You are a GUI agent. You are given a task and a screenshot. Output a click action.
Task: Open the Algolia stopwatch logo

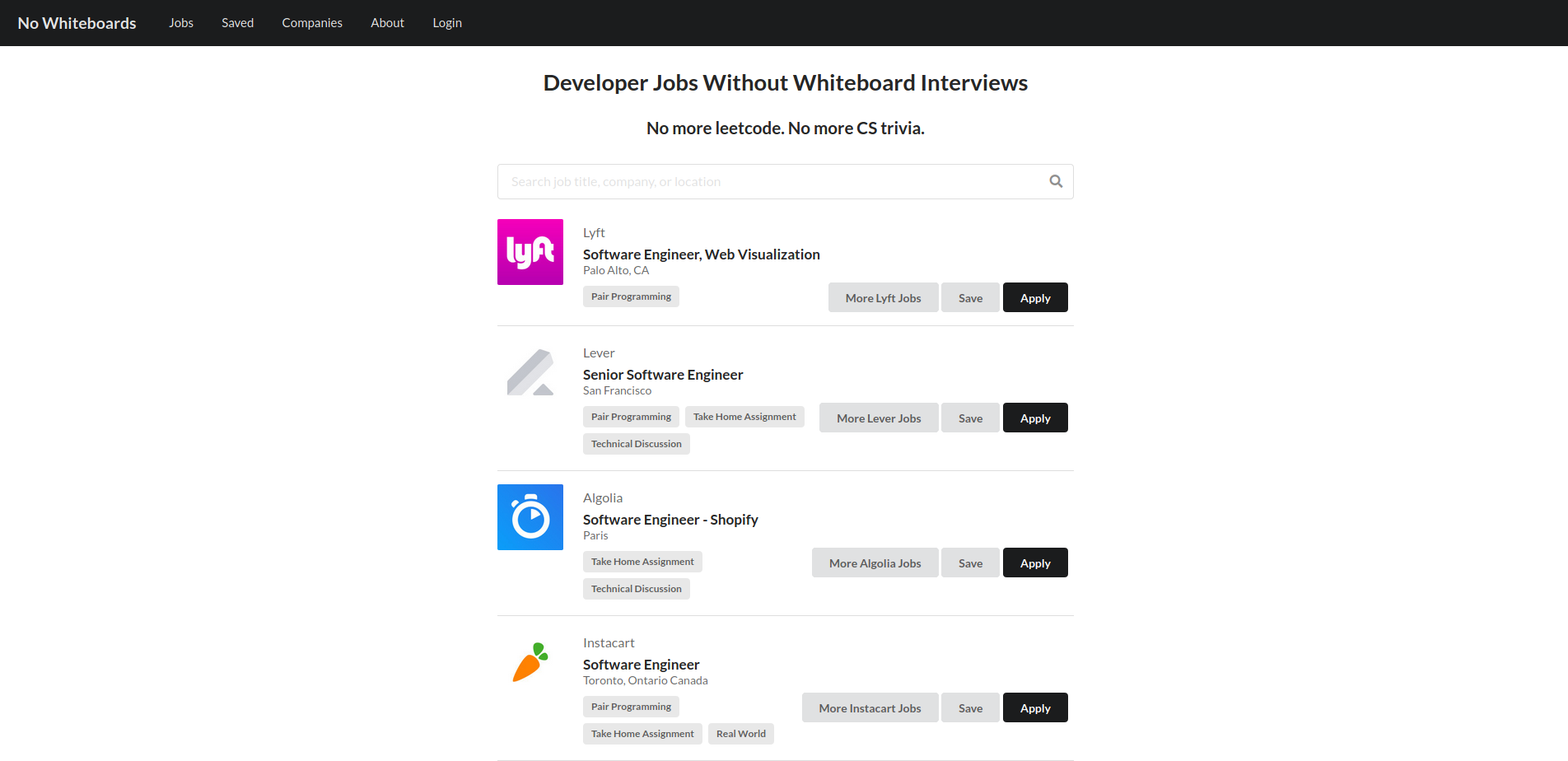coord(530,517)
